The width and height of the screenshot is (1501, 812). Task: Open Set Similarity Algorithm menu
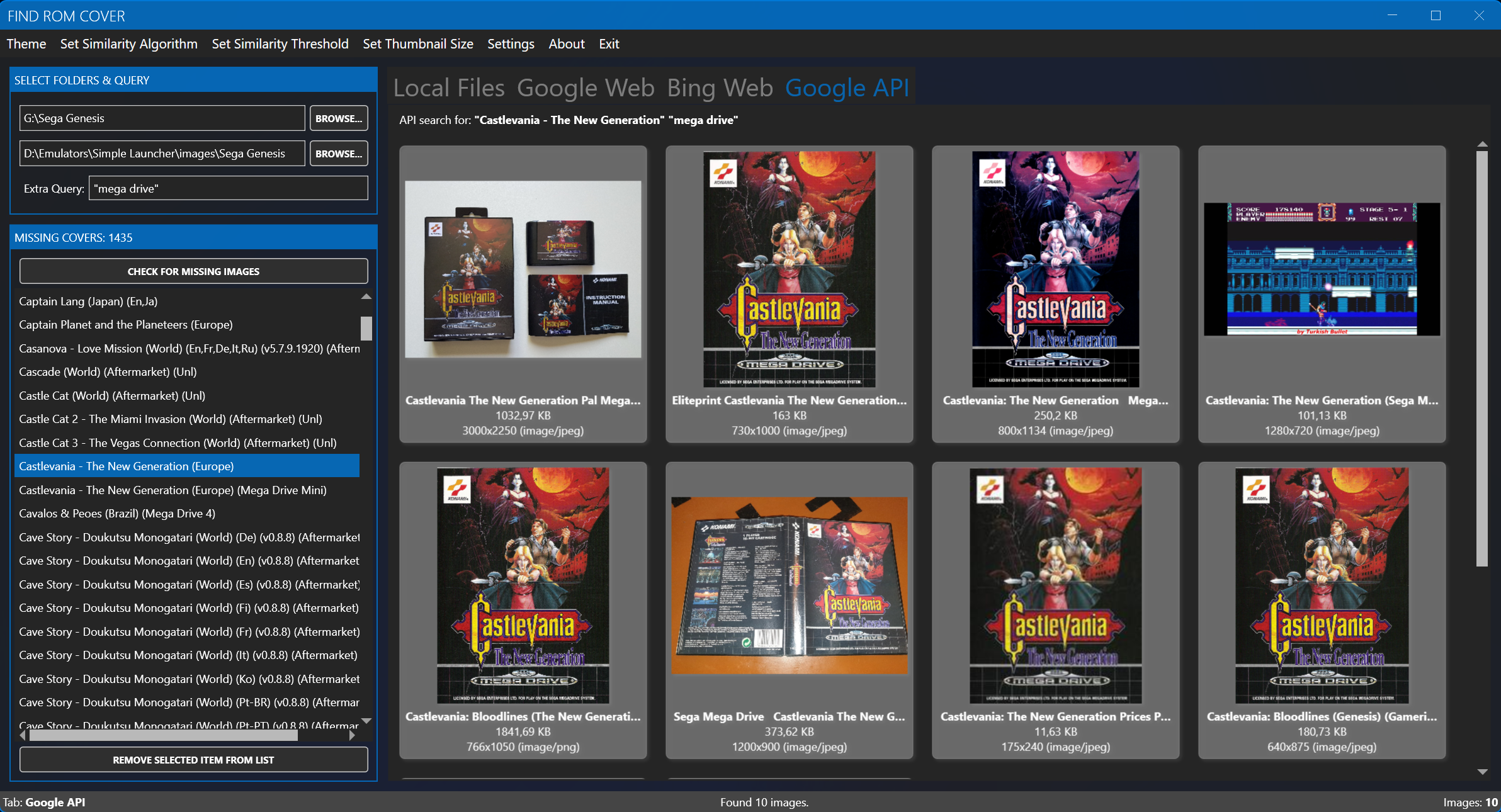(x=129, y=44)
